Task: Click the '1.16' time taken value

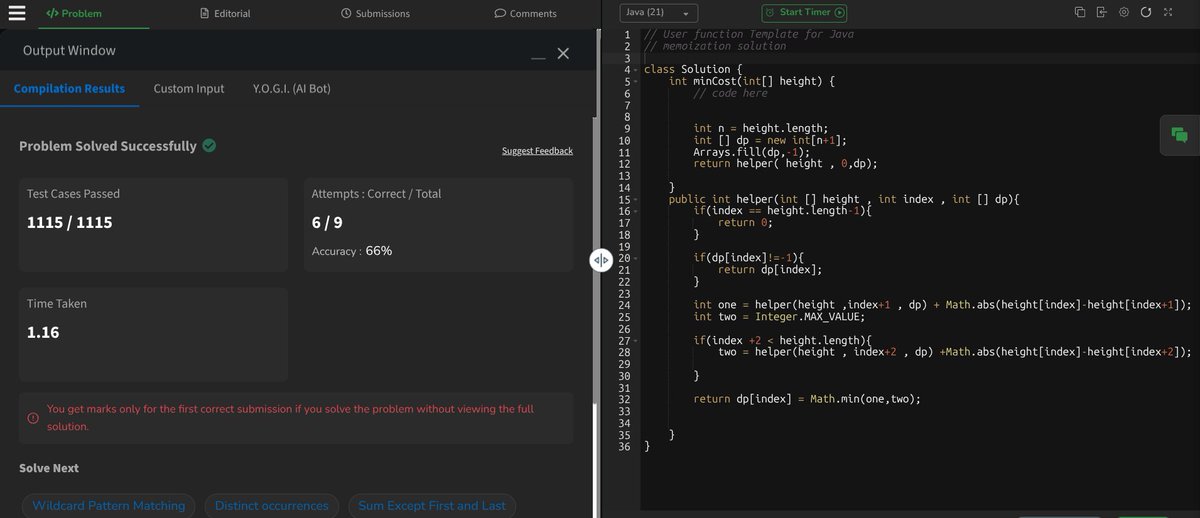Action: coord(43,332)
